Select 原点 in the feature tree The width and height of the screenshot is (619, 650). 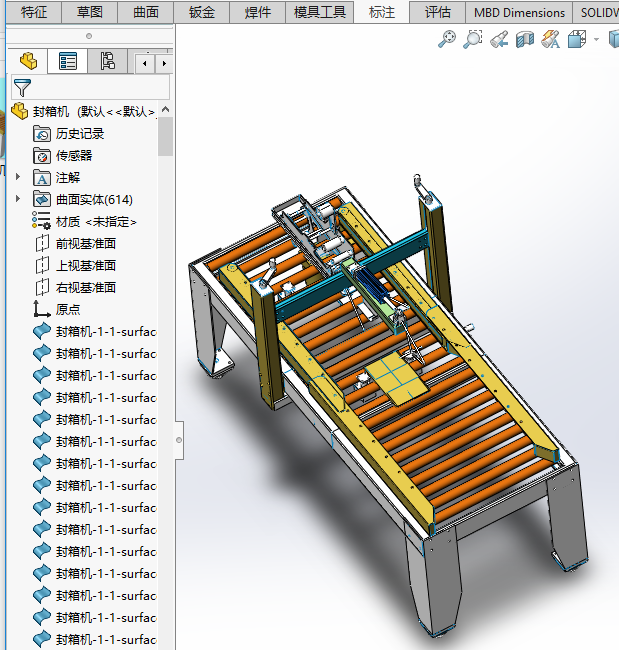click(68, 309)
